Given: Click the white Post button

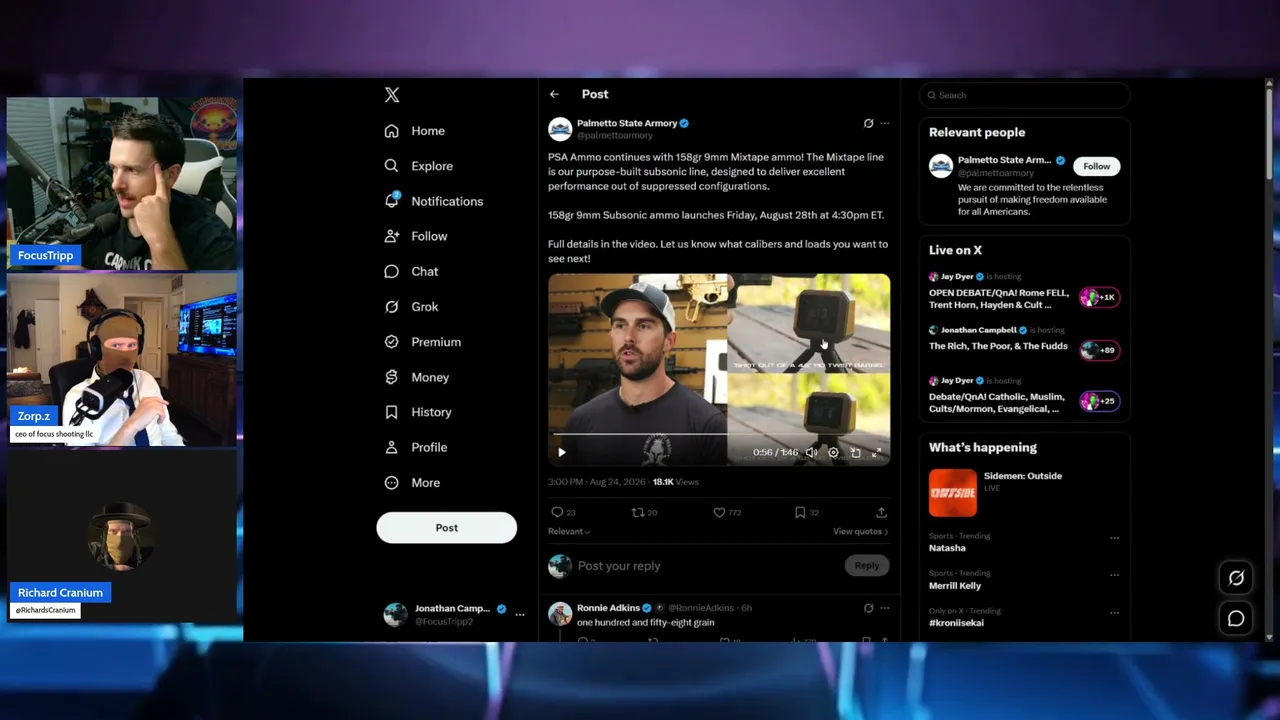Looking at the screenshot, I should 447,528.
